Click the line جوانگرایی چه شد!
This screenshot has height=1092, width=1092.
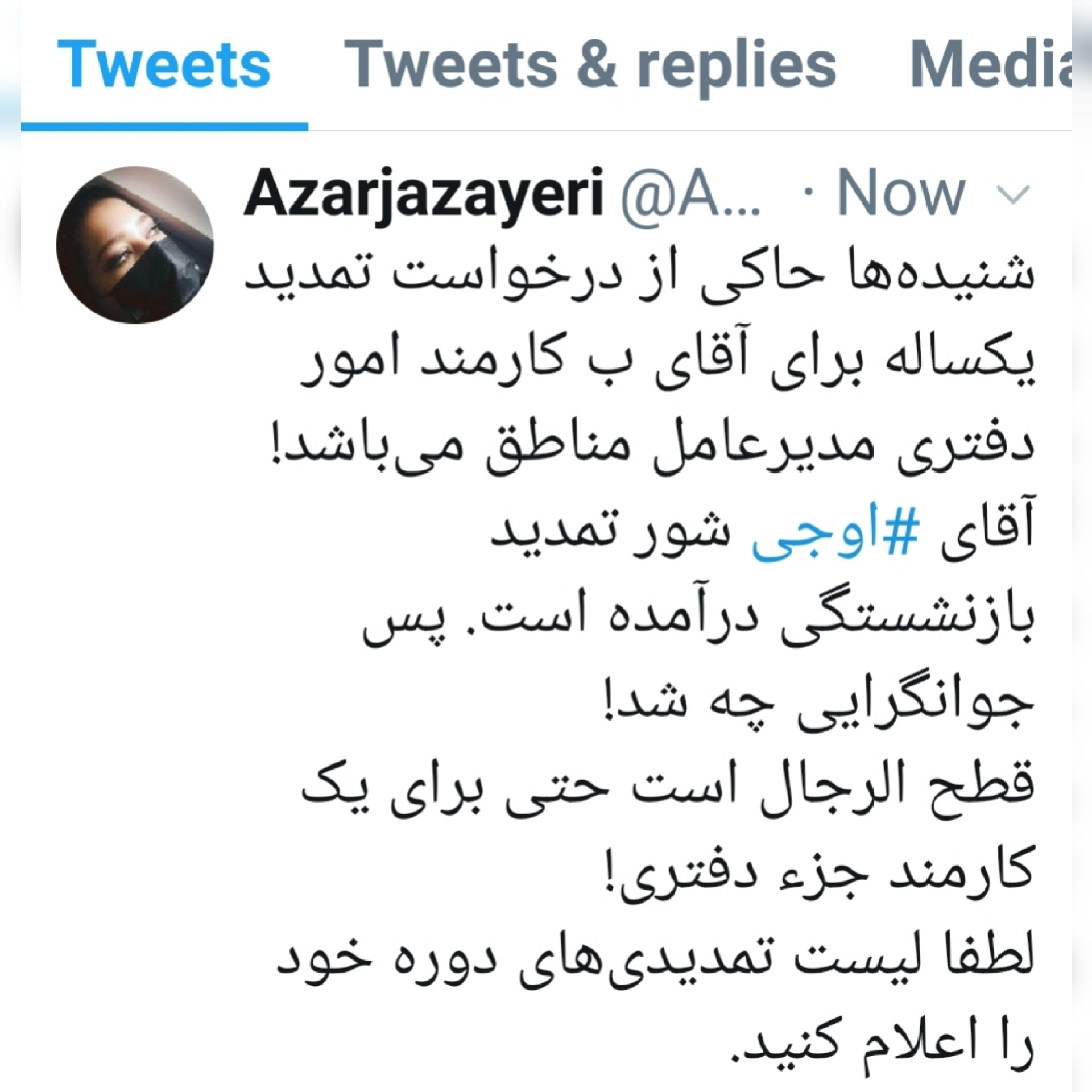click(x=818, y=704)
